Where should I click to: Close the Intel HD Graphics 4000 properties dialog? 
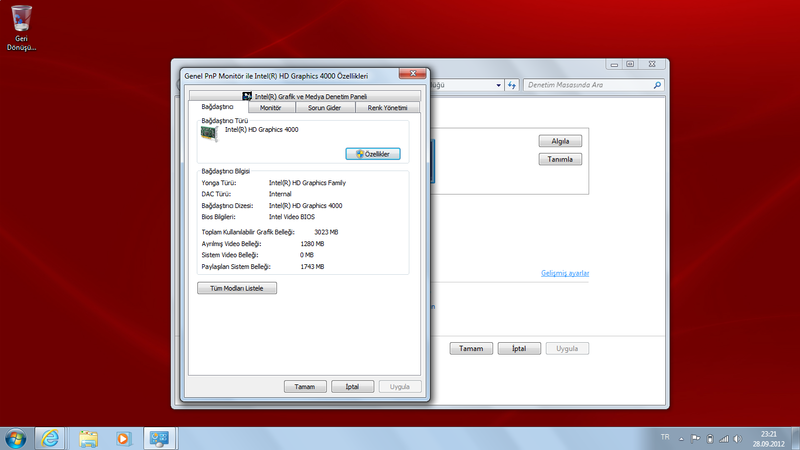click(413, 73)
